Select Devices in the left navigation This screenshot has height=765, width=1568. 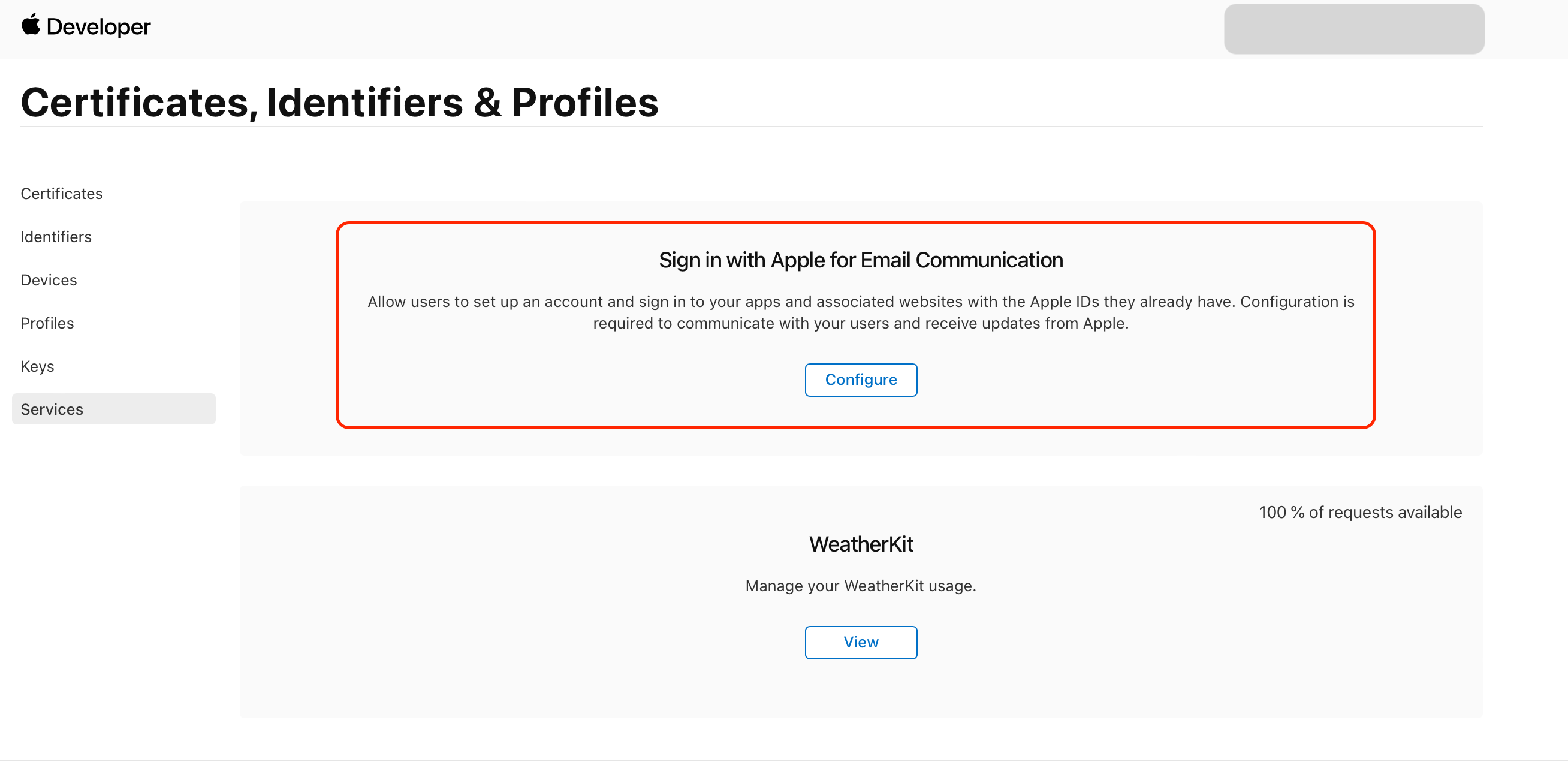49,280
